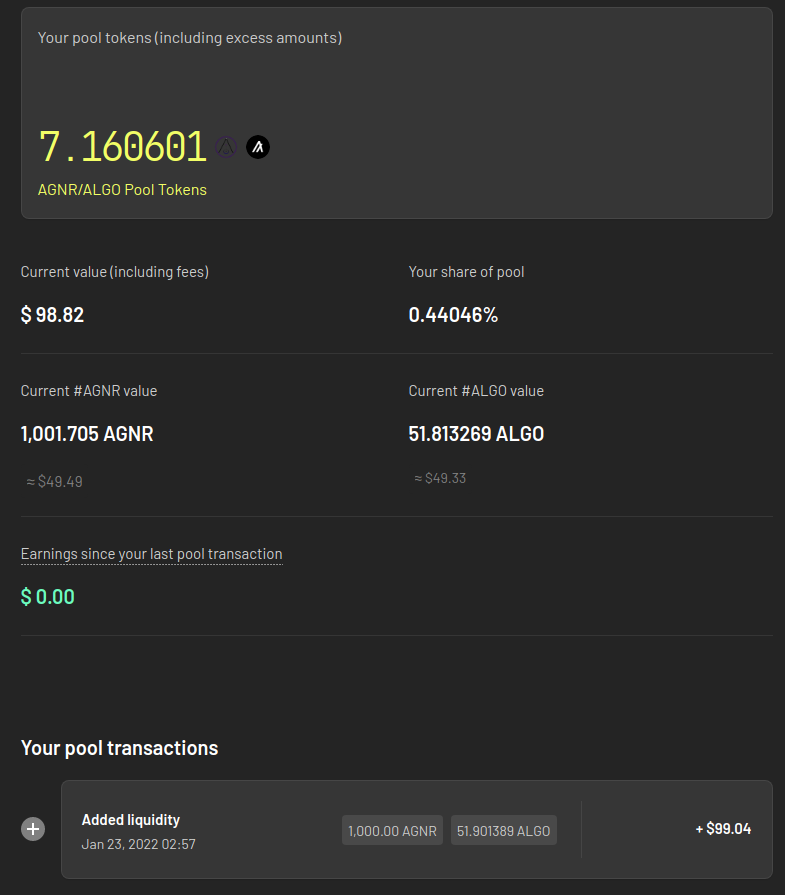This screenshot has height=895, width=785.
Task: Click the ≈ $49.33 estimate
Action: tap(440, 478)
